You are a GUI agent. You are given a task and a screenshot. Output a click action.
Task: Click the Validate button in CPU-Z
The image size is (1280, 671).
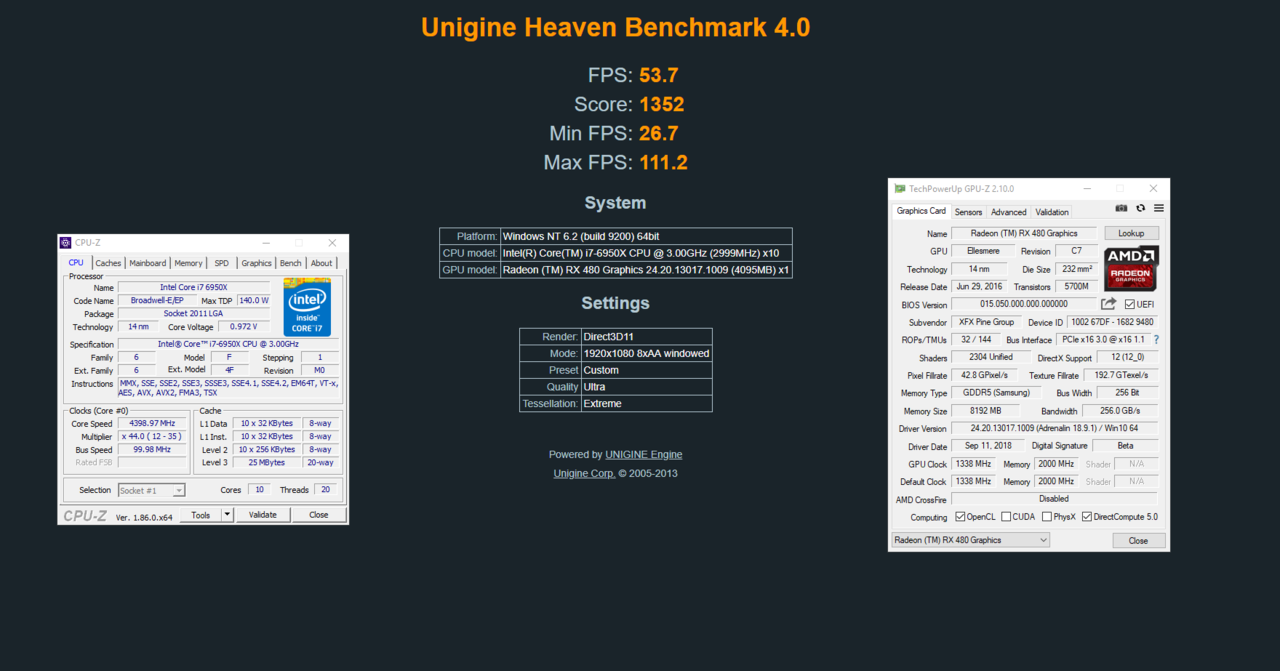coord(263,515)
